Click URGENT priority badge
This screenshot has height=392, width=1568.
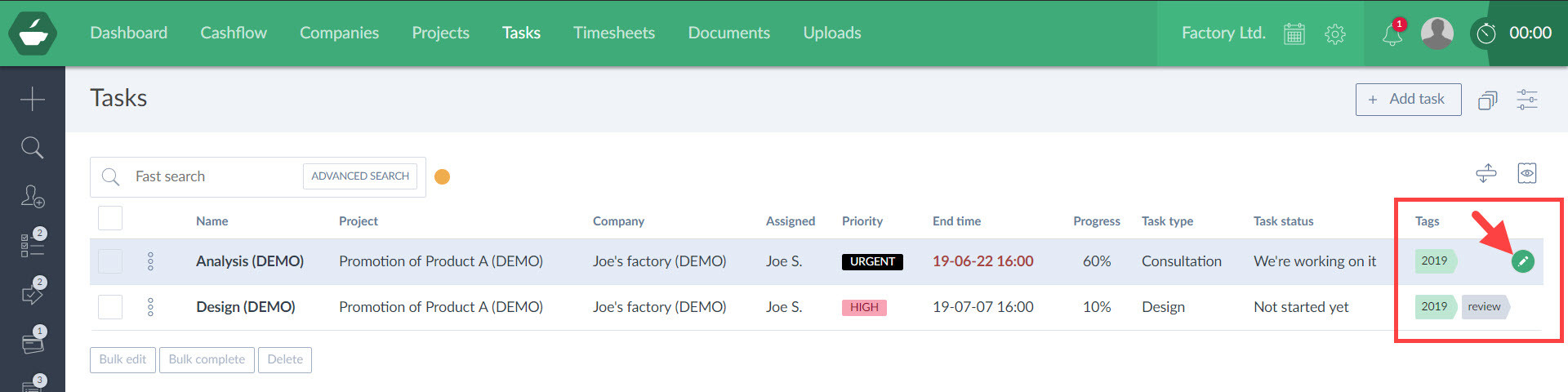tap(872, 261)
